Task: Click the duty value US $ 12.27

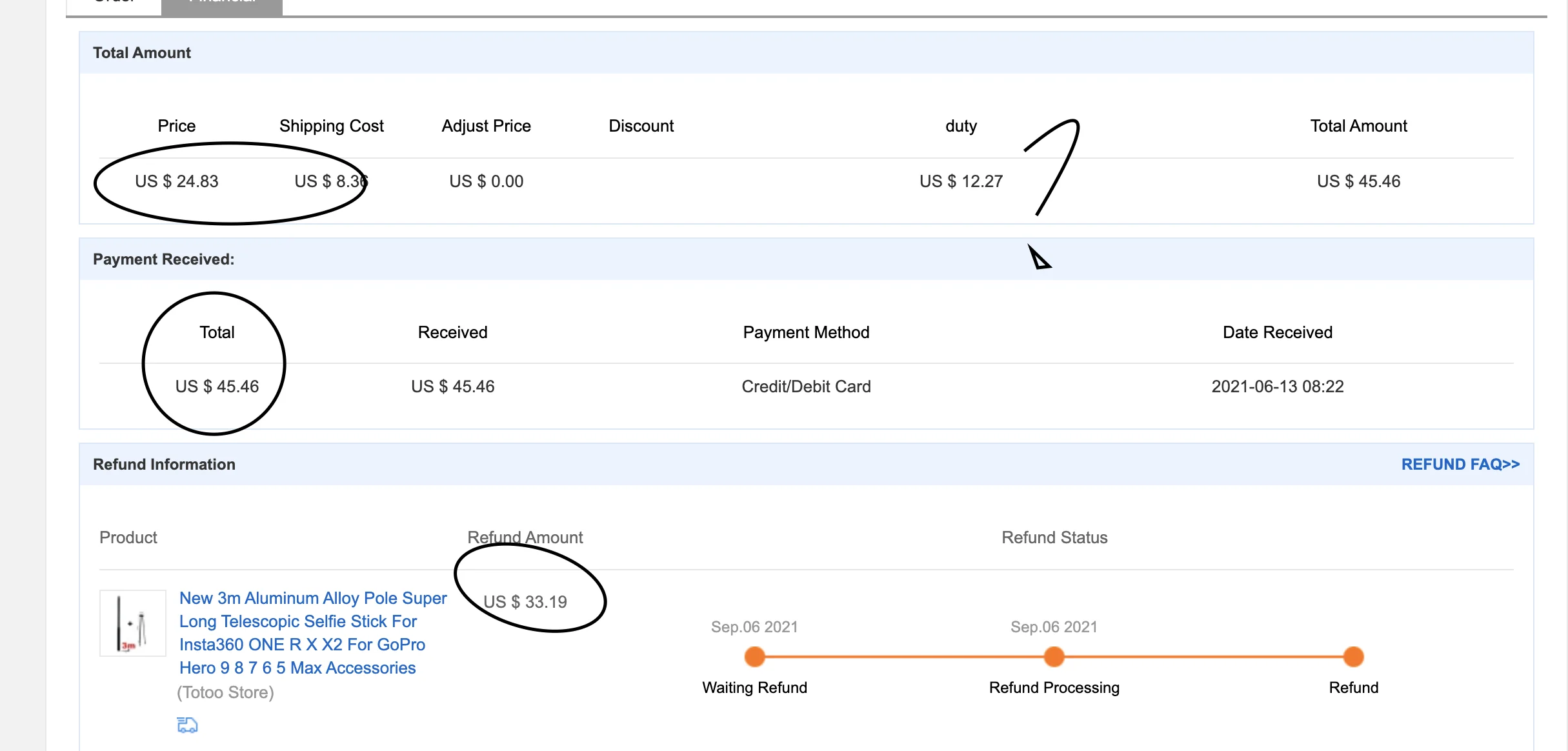Action: [961, 181]
